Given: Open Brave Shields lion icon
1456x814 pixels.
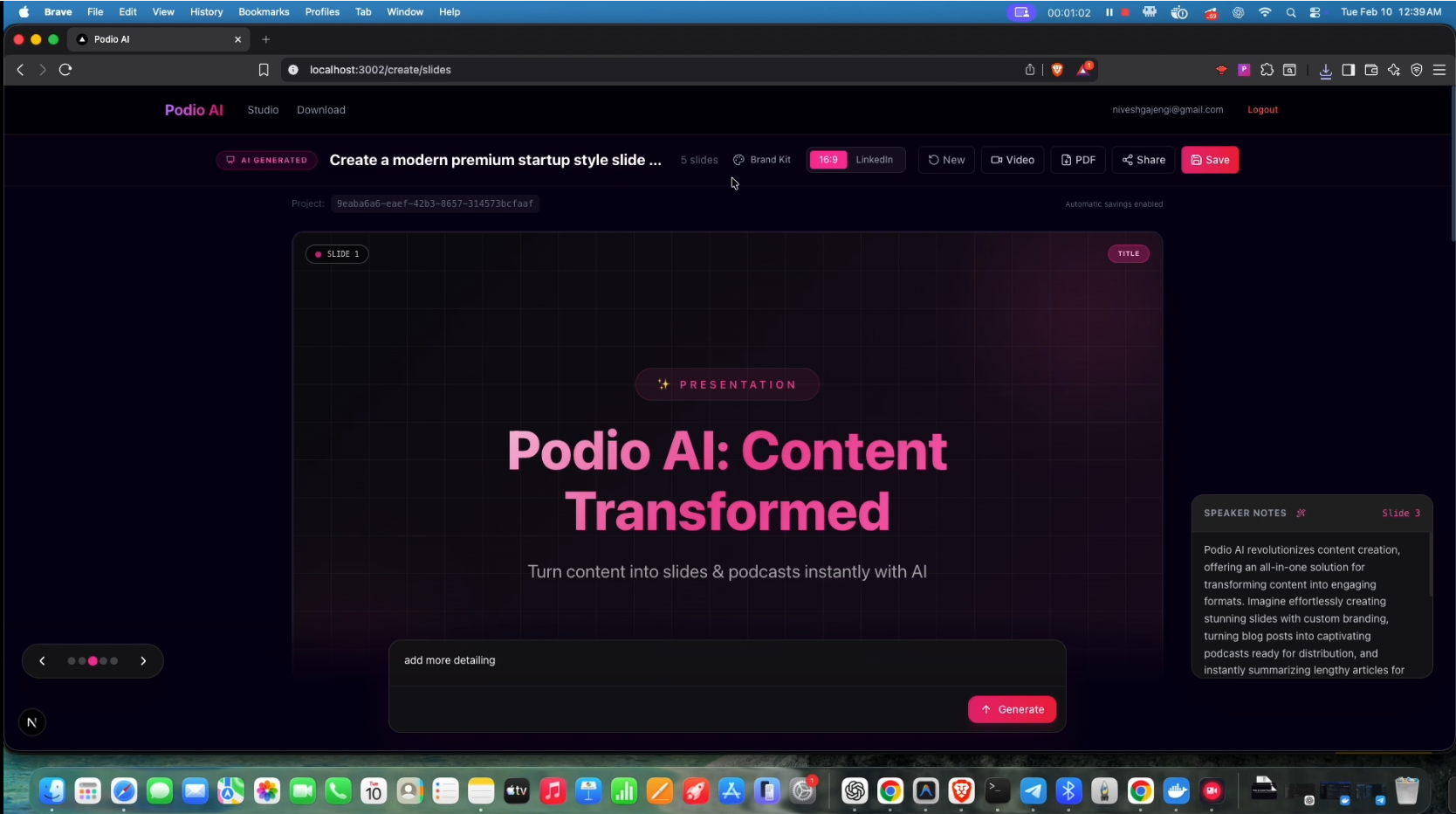Looking at the screenshot, I should 1057,70.
